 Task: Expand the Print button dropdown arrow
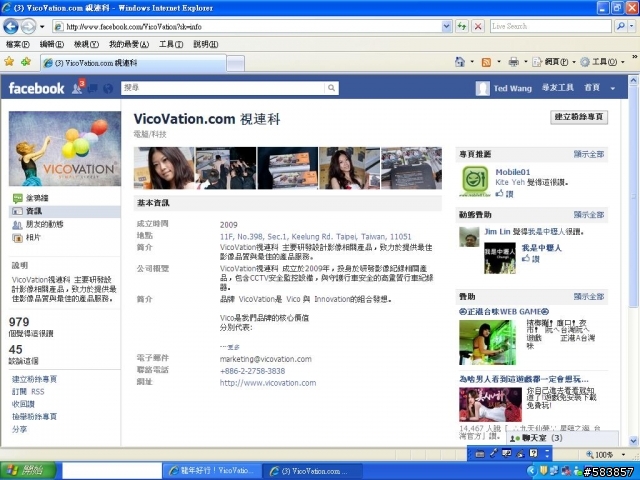[525, 62]
